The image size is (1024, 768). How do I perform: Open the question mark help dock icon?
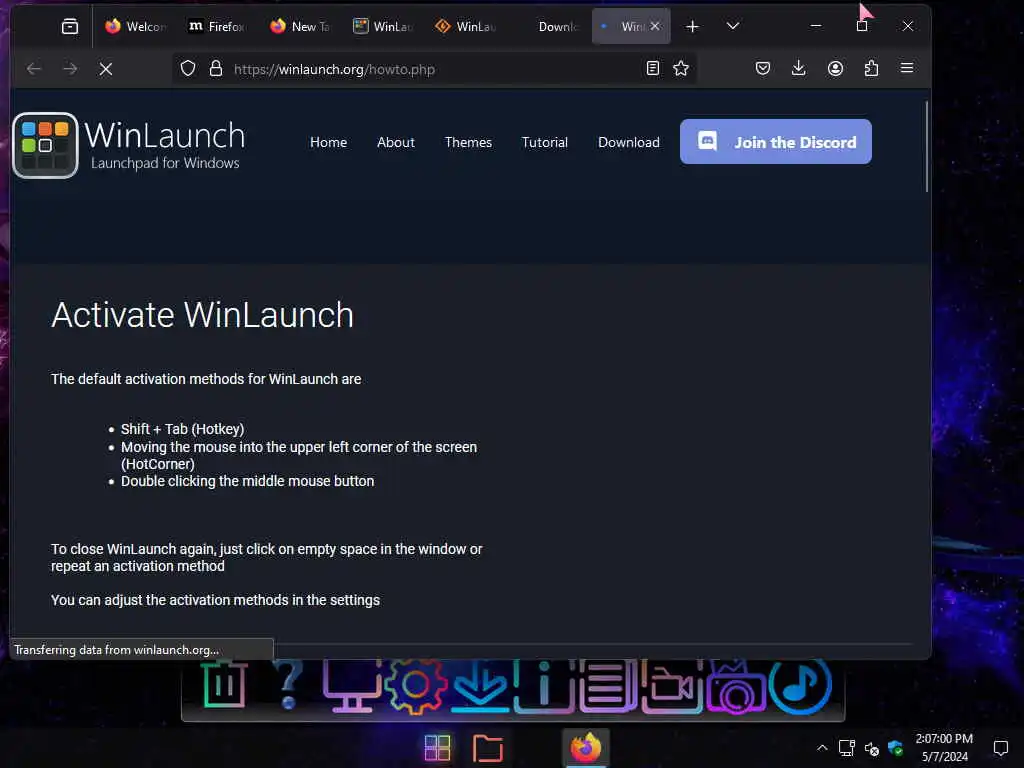288,684
